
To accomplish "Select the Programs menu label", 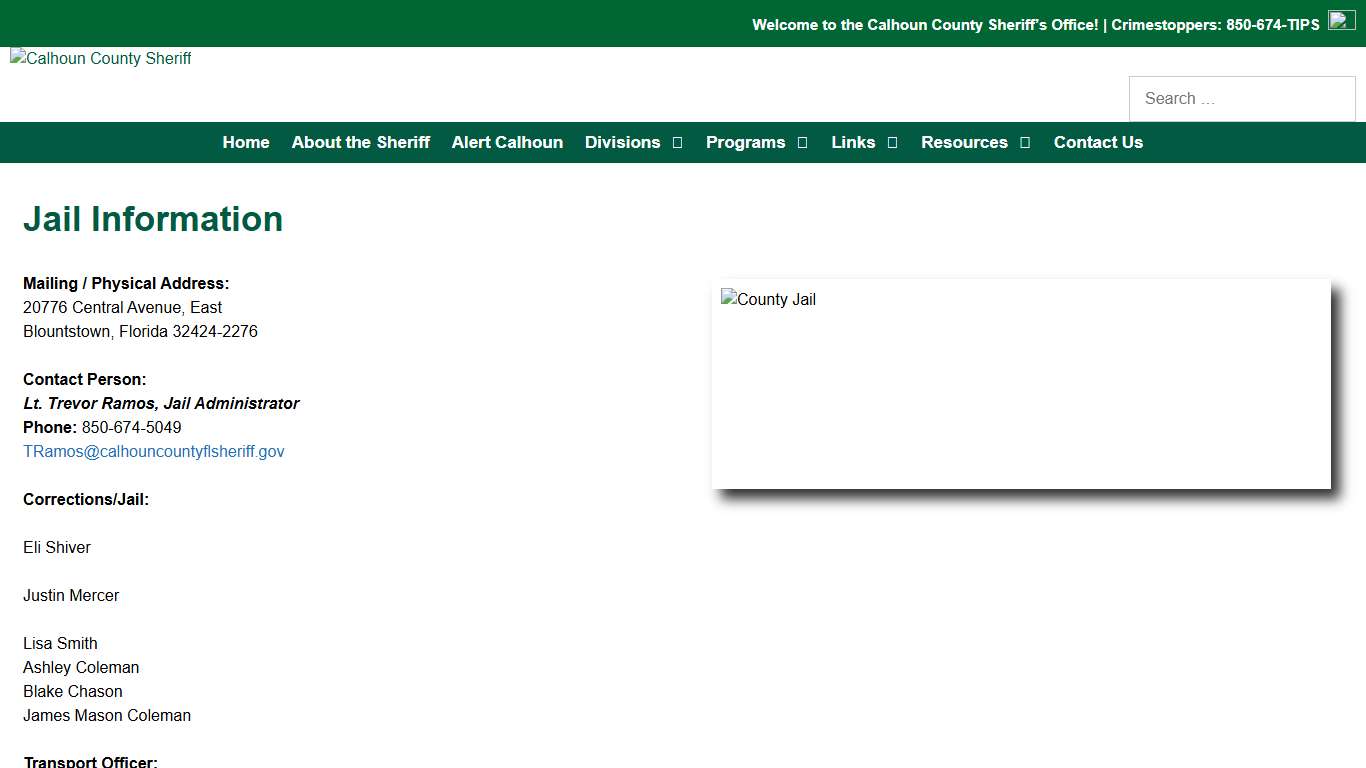I will click(745, 142).
